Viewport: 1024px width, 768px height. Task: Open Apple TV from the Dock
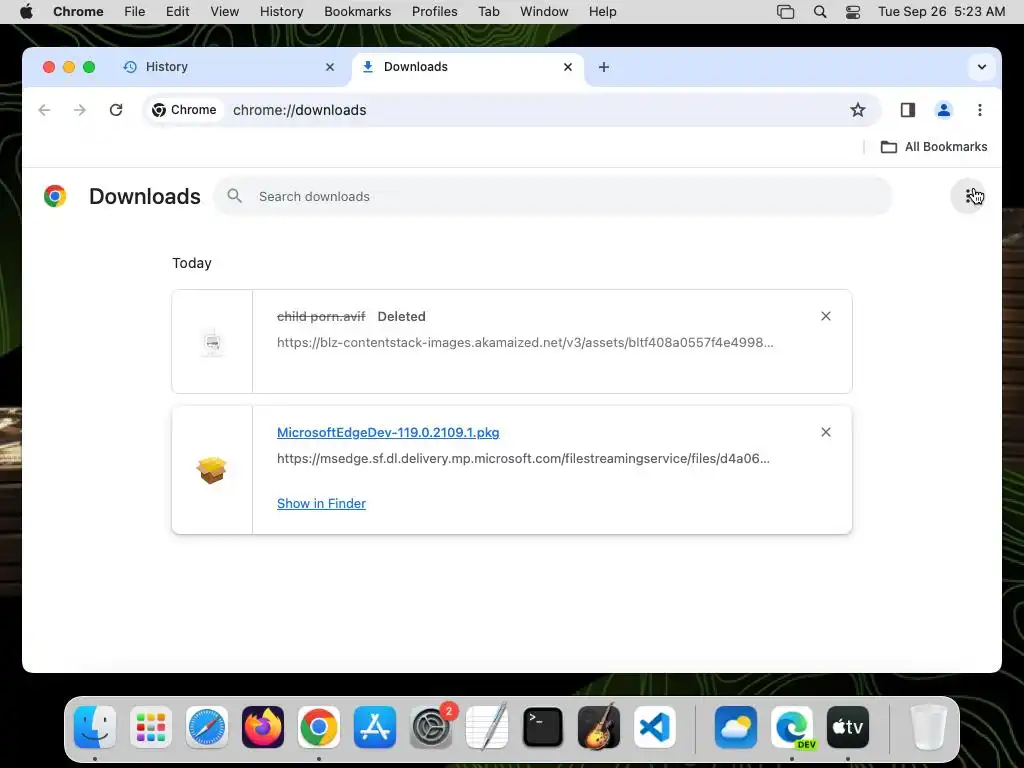point(848,726)
